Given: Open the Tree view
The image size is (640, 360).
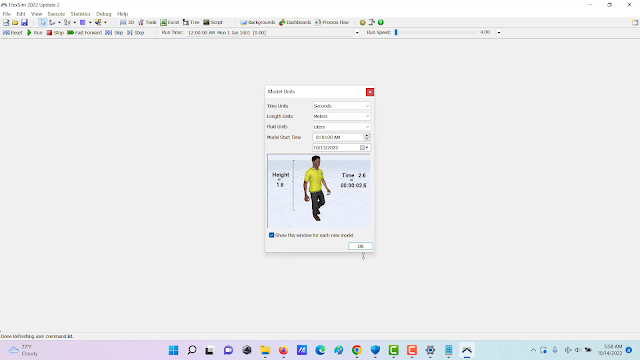Looking at the screenshot, I should [x=191, y=22].
